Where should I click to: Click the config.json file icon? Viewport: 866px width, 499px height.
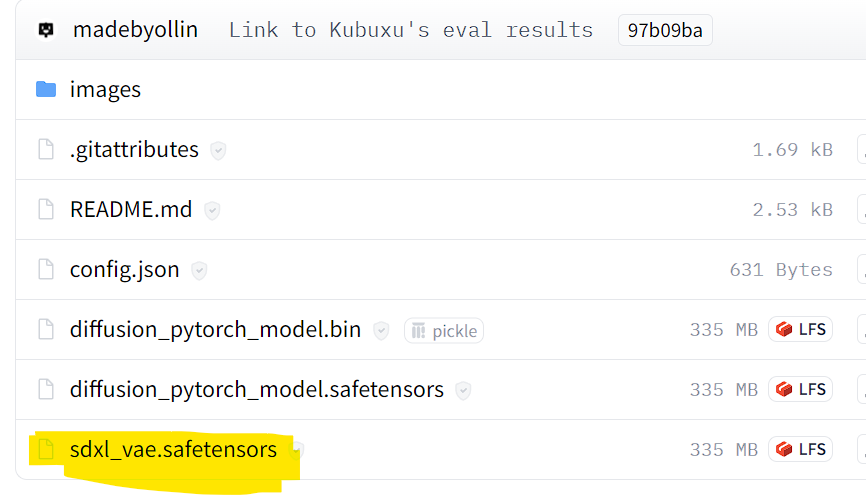coord(45,270)
